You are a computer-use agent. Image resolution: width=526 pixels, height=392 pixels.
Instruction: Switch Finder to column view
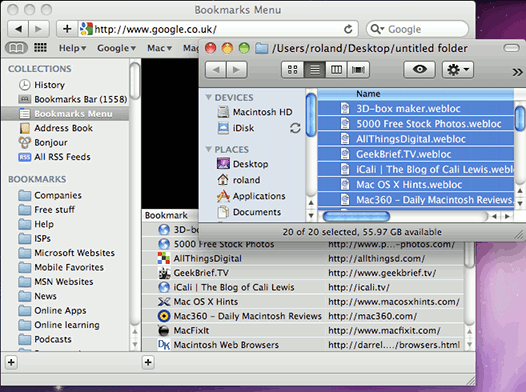(336, 70)
